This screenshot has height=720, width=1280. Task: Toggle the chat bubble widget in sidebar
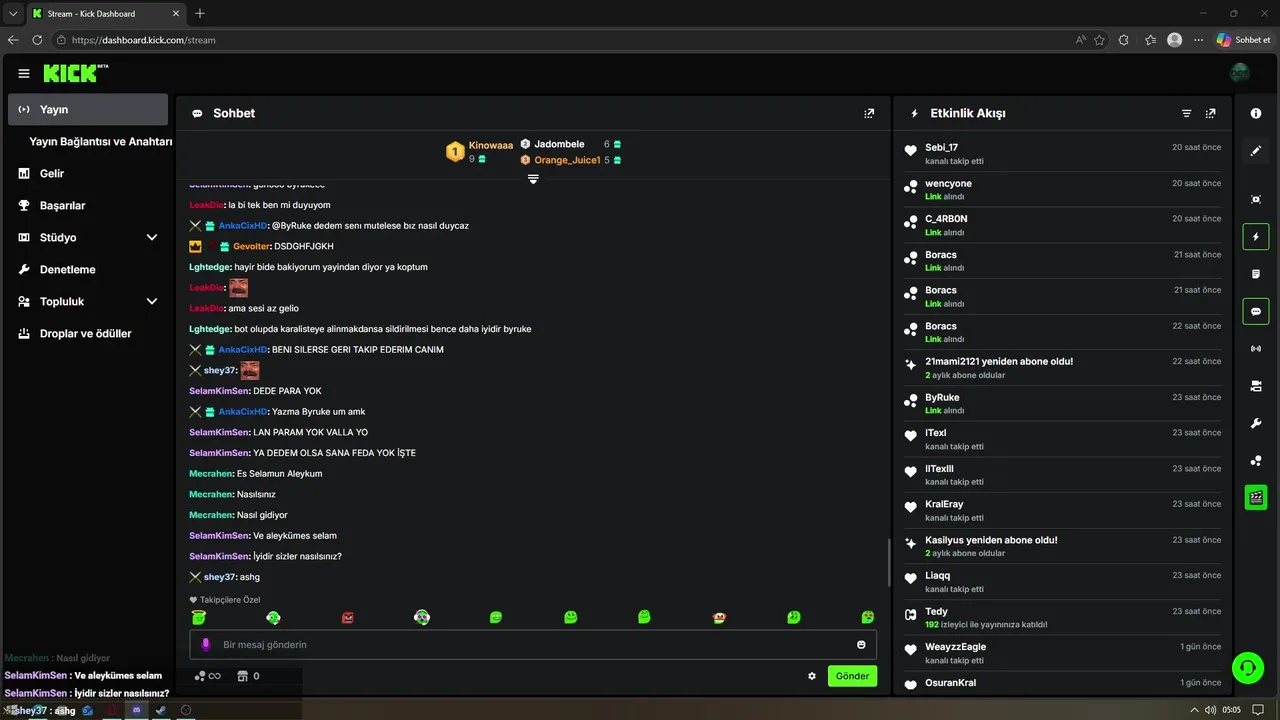pos(1256,311)
